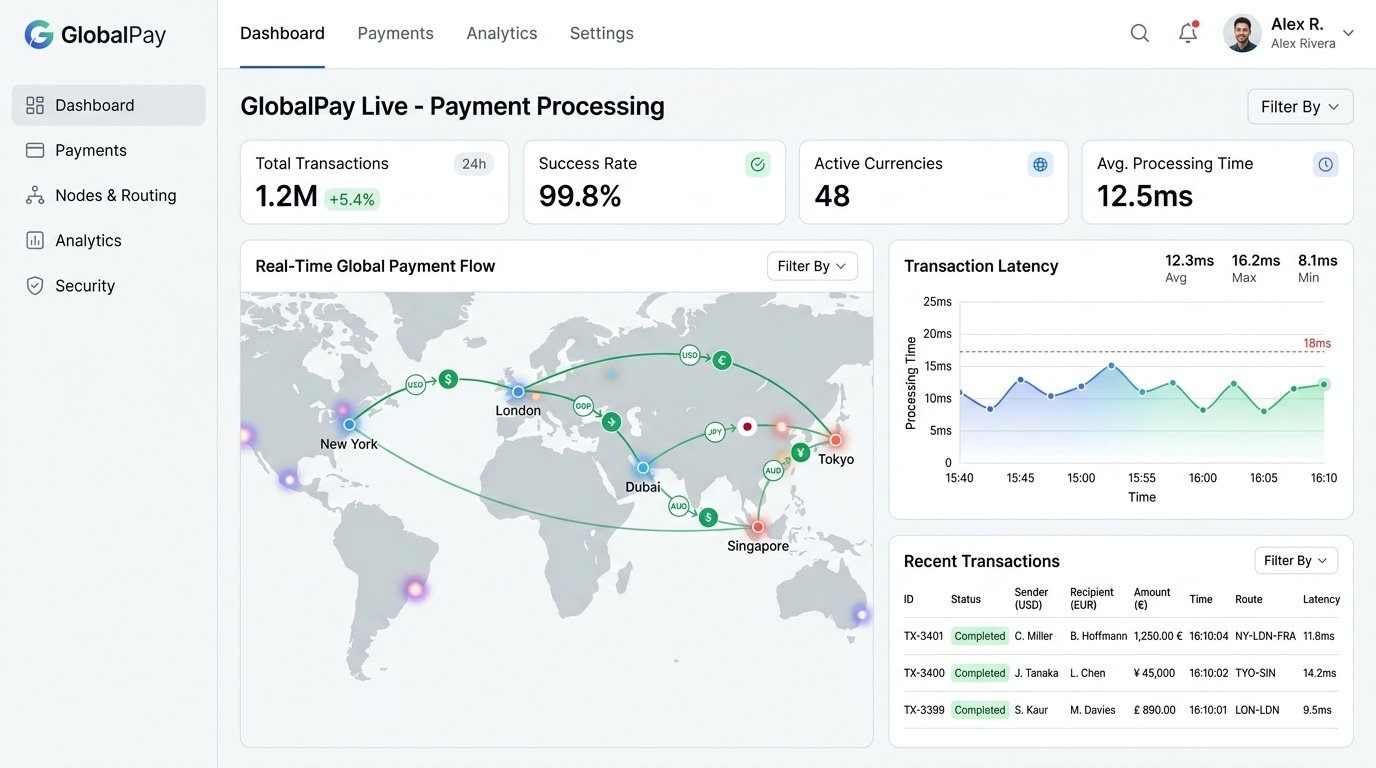Click the Latency column header

point(1321,599)
